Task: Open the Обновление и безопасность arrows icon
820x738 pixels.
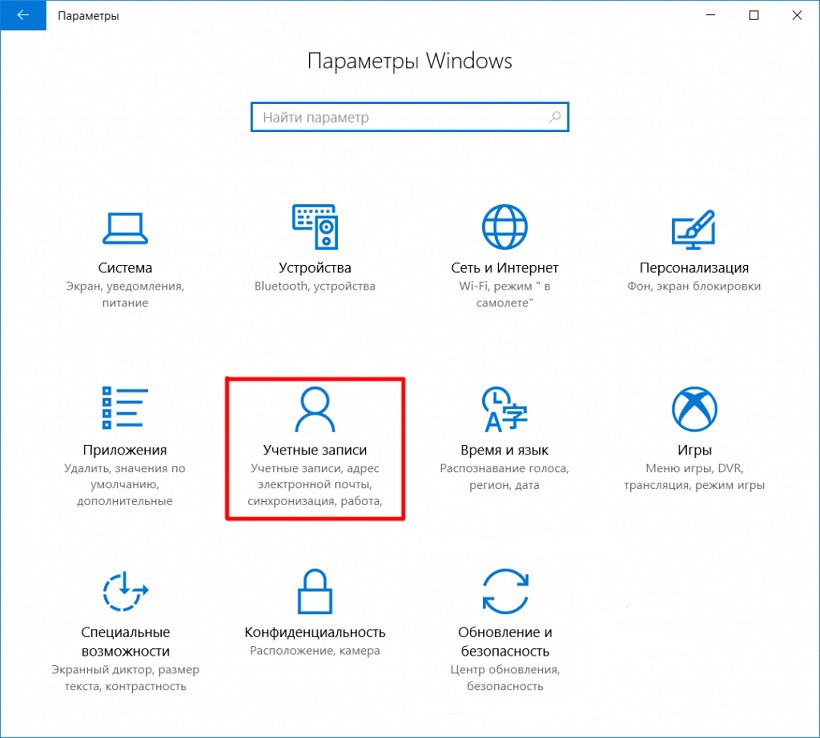Action: 505,591
